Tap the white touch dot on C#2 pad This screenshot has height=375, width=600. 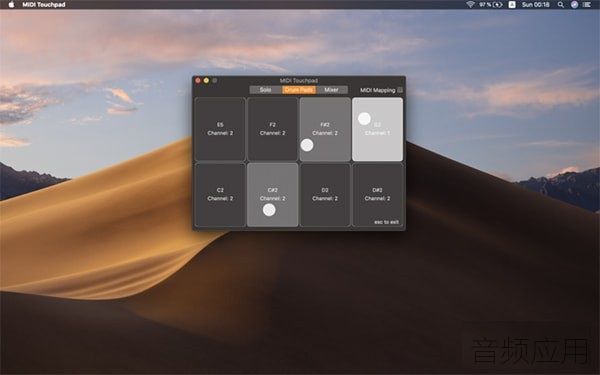[269, 210]
